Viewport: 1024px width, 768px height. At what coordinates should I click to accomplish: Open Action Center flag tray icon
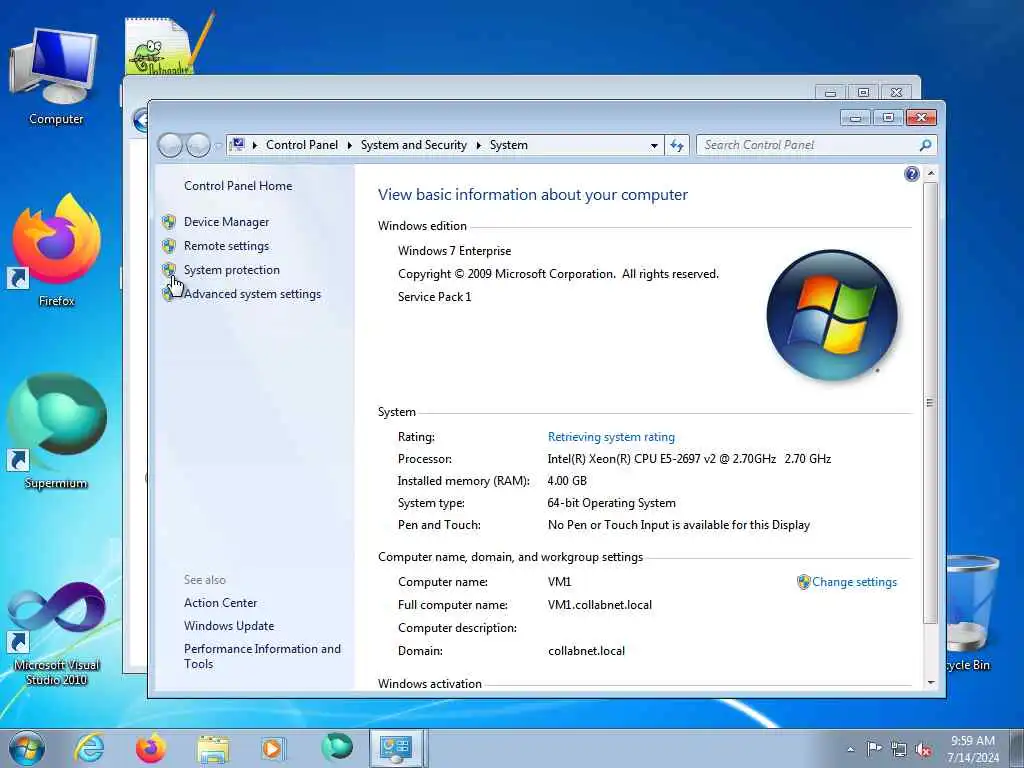click(874, 748)
